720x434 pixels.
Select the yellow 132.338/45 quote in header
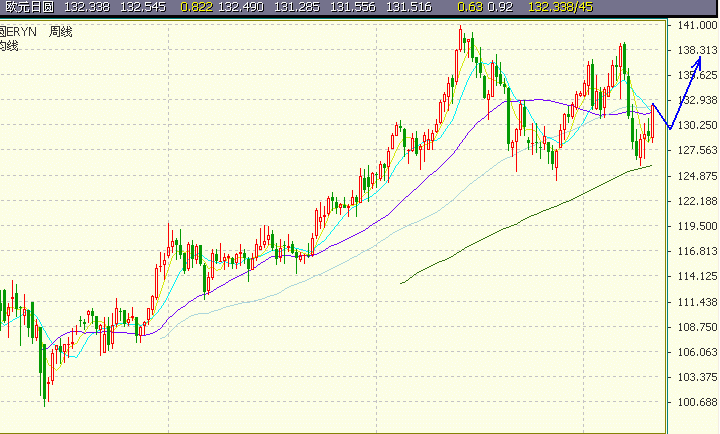point(561,7)
